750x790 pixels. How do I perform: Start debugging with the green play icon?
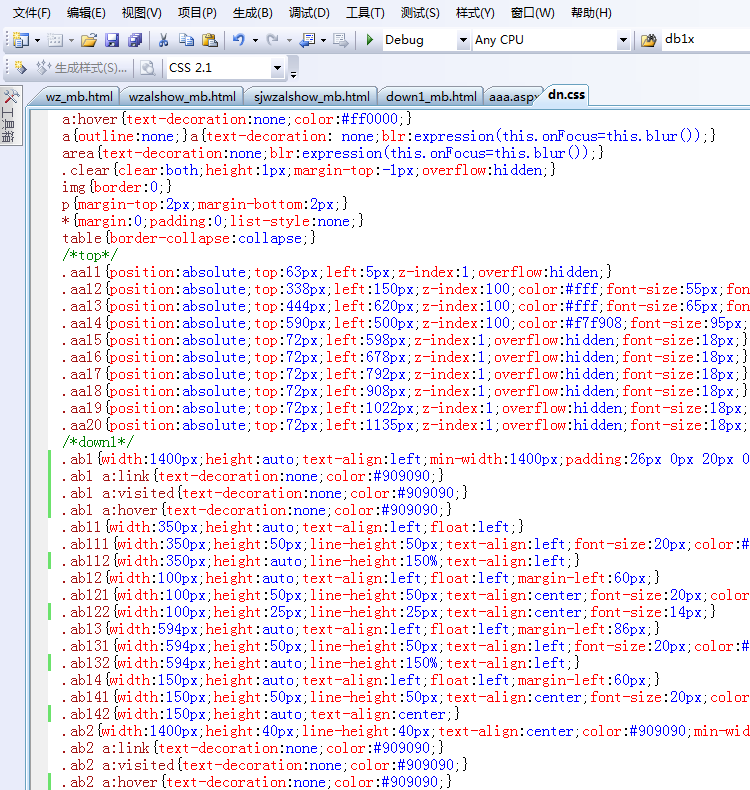tap(370, 40)
